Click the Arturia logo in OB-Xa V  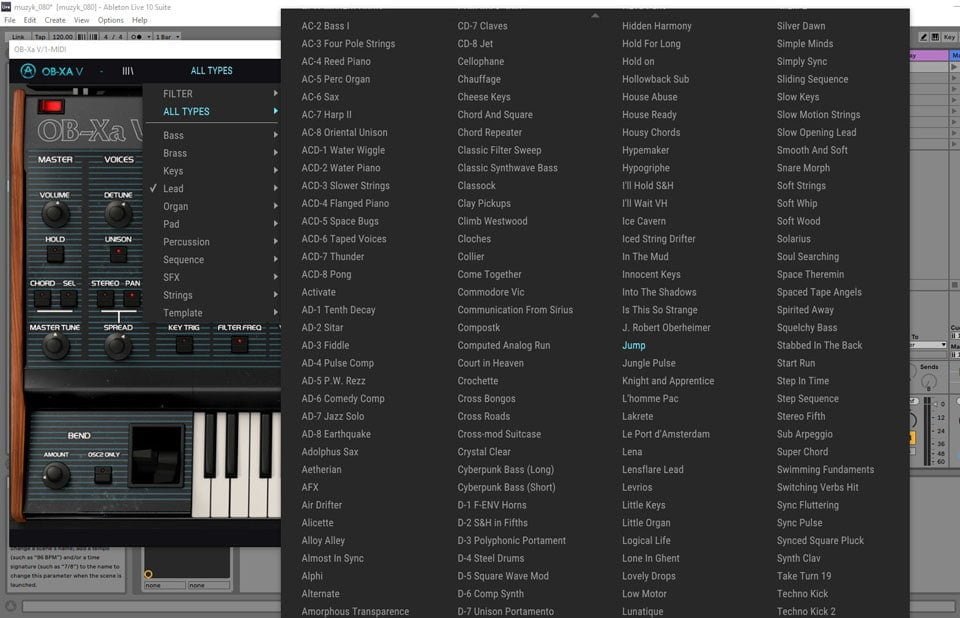[x=28, y=71]
